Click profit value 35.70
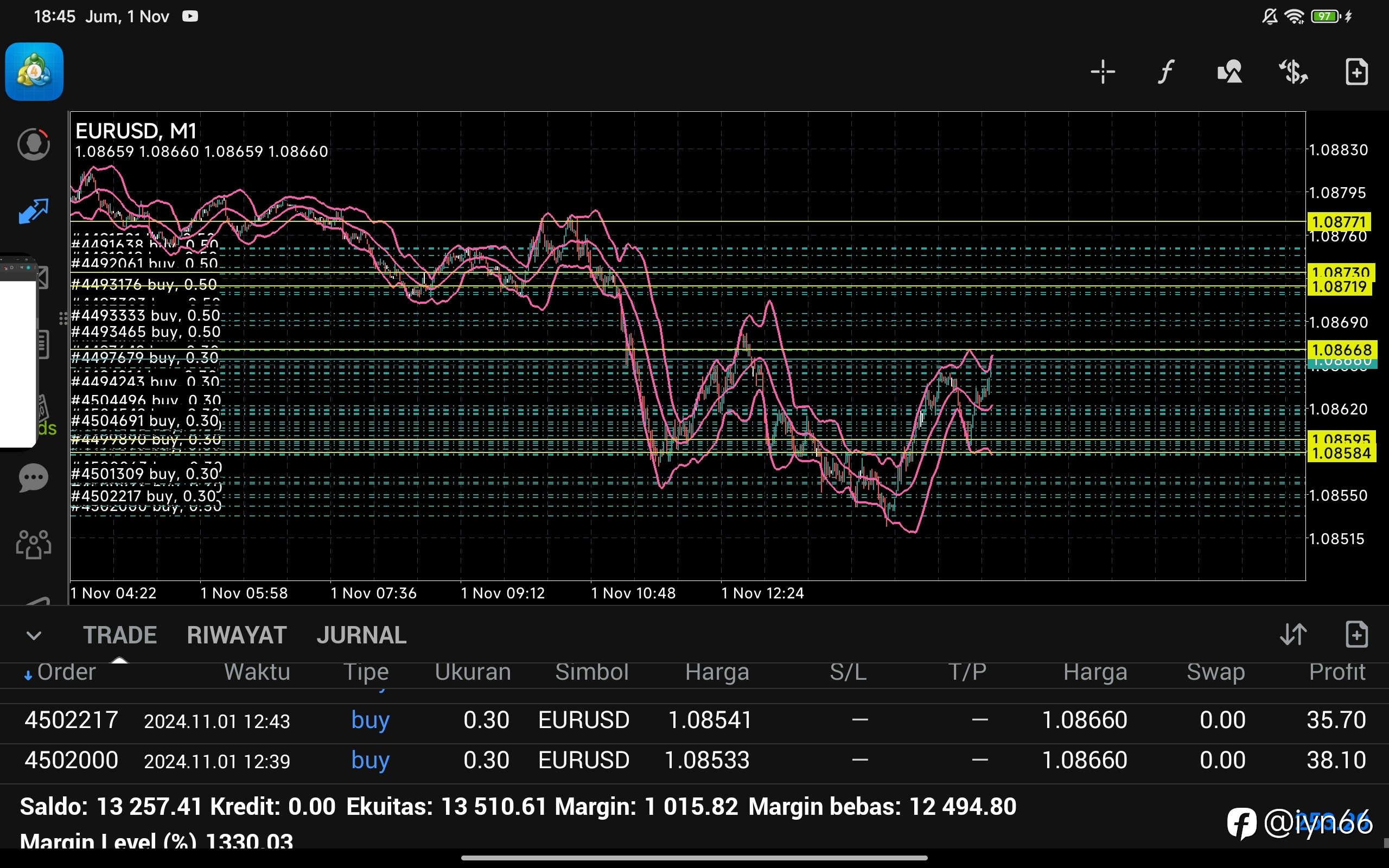 click(x=1336, y=720)
